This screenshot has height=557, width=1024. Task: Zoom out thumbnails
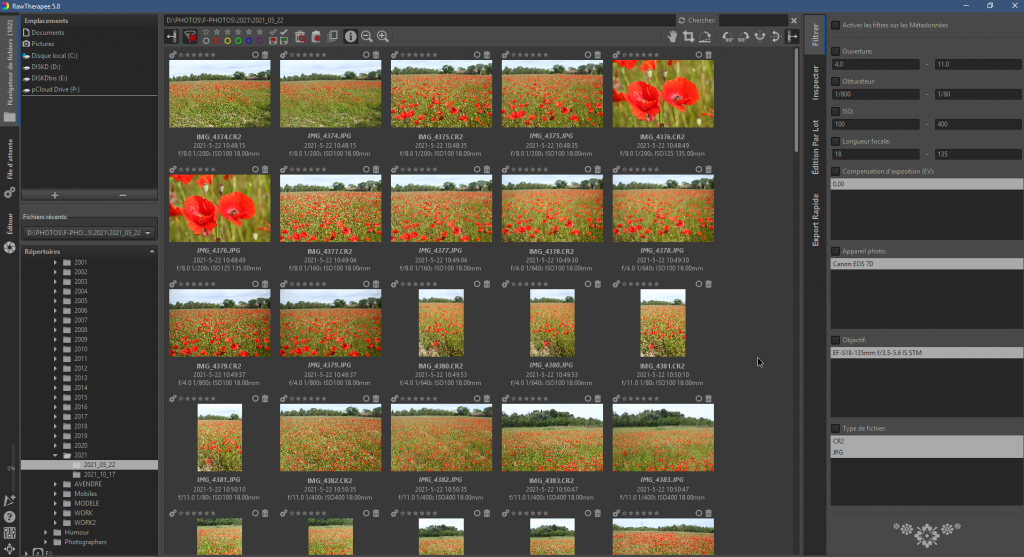point(367,37)
